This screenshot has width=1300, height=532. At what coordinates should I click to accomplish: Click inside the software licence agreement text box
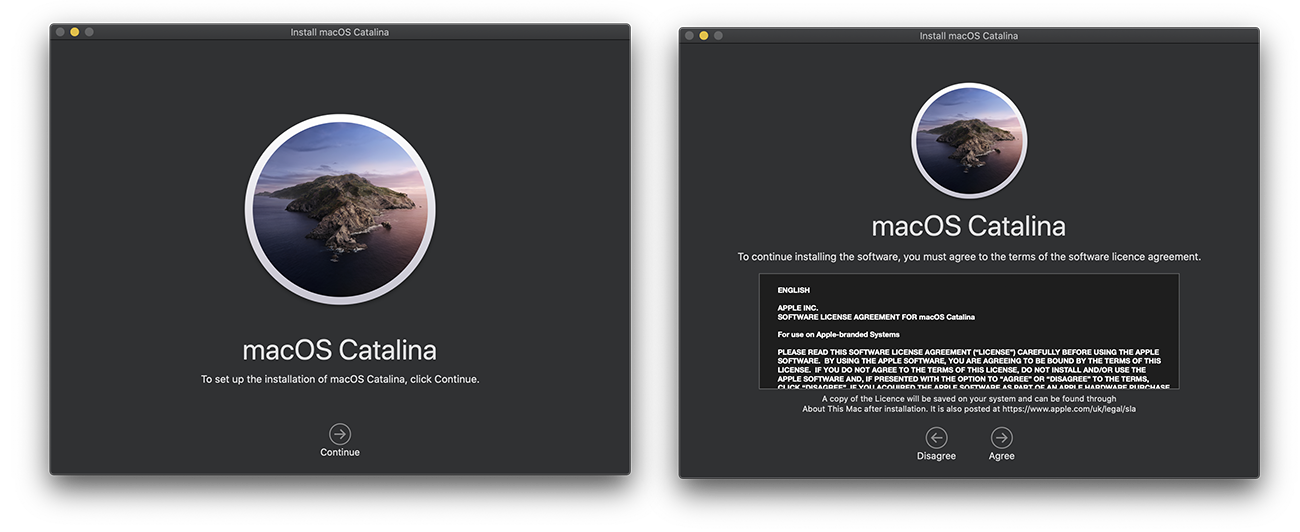(x=968, y=330)
